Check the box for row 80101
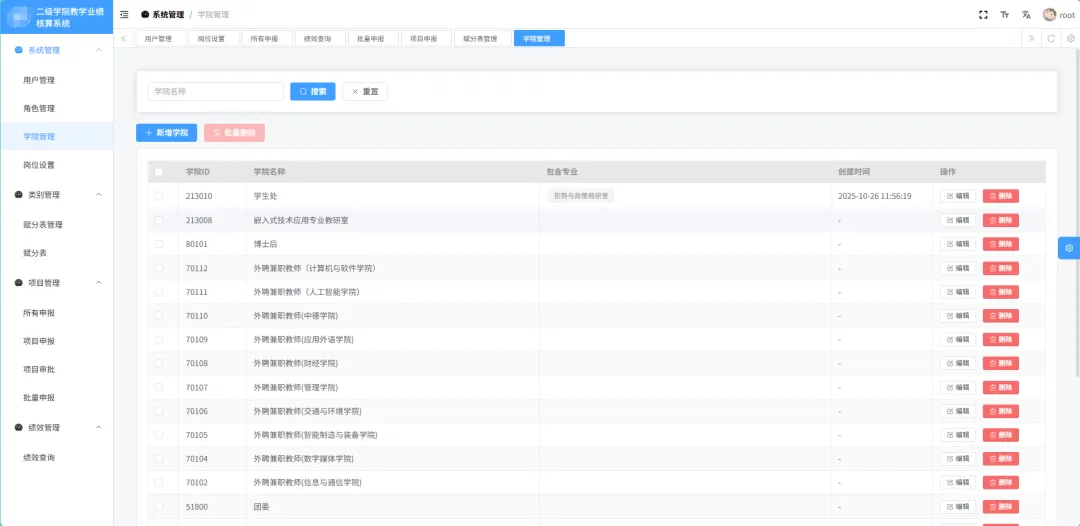Image resolution: width=1080 pixels, height=526 pixels. tap(159, 244)
